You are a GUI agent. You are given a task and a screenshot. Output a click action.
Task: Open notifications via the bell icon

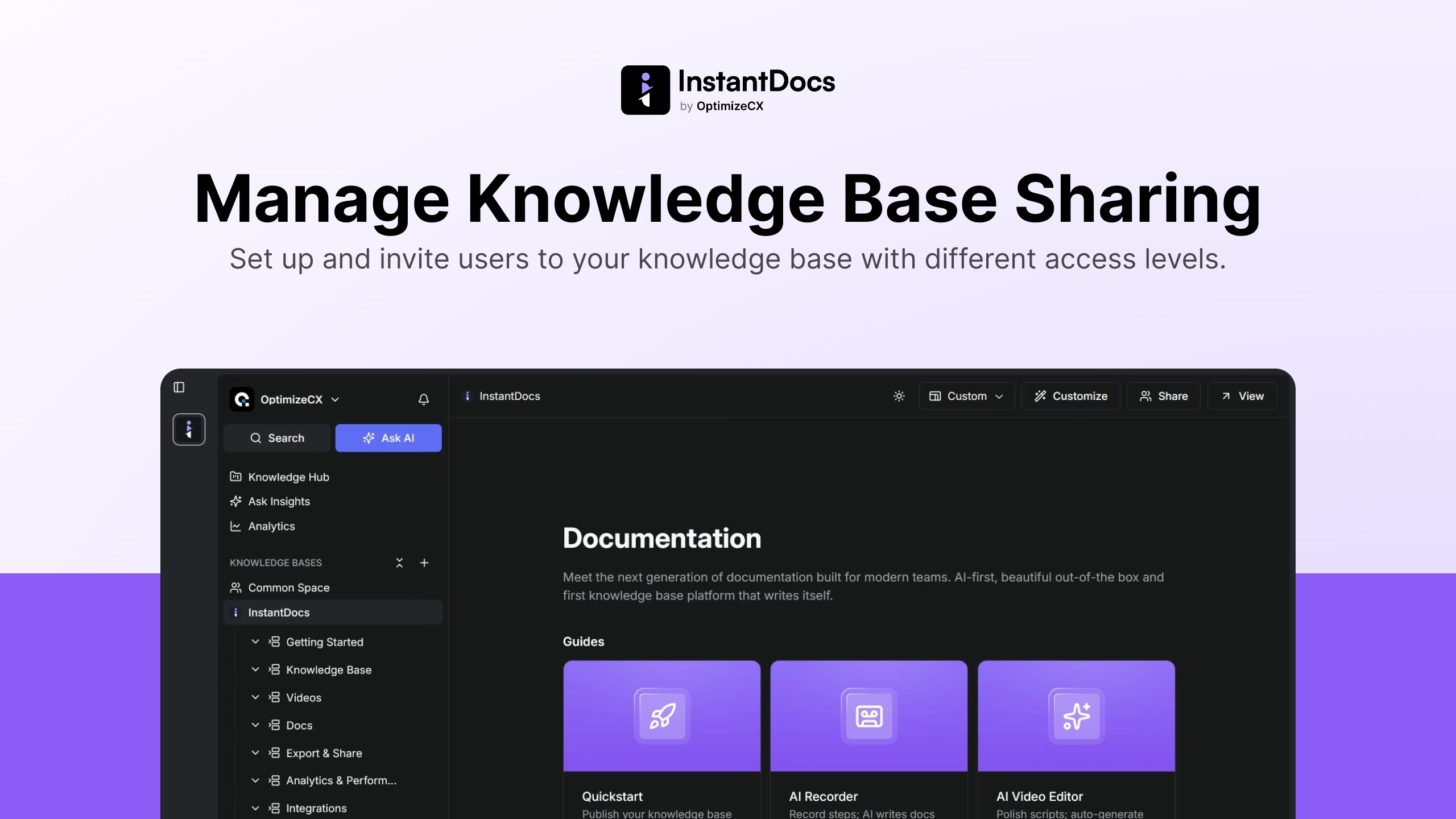click(x=423, y=399)
